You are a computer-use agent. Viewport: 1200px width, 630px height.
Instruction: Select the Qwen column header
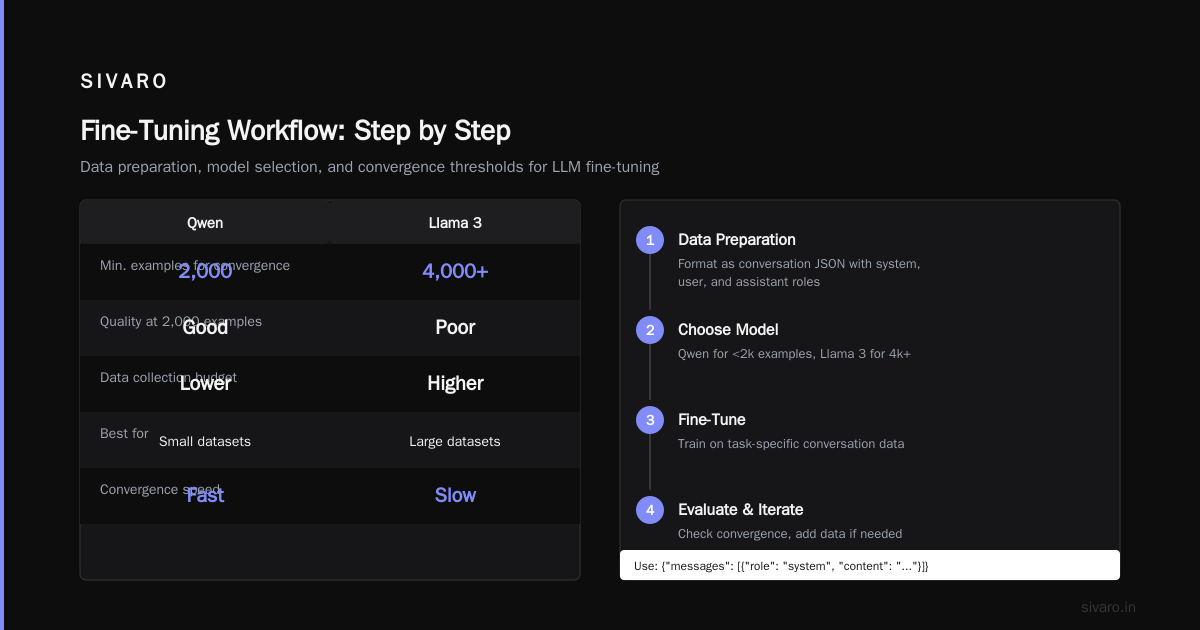(x=205, y=222)
